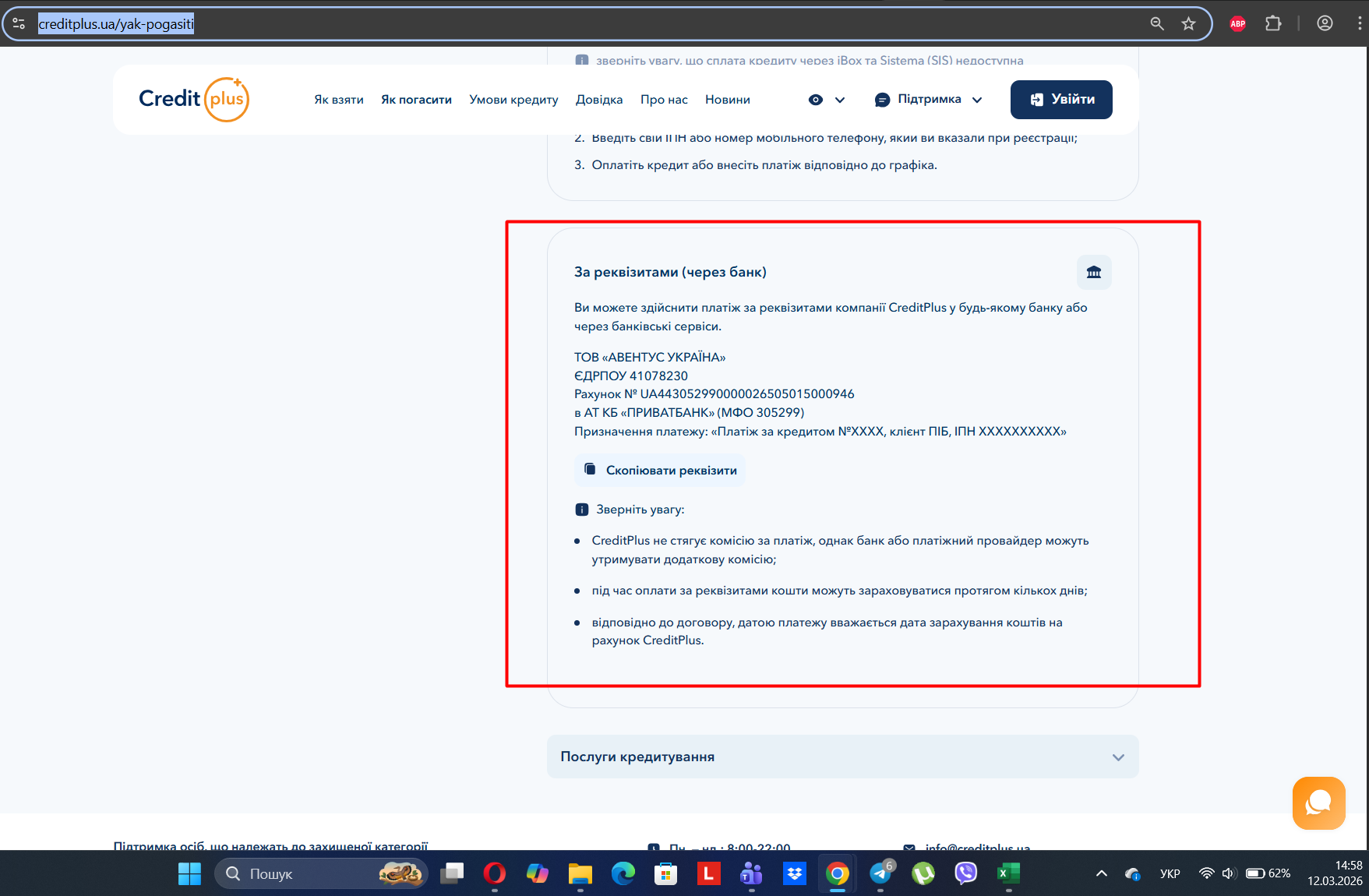Screen dimensions: 1369x896
Task: Click the Увійти login button
Action: click(x=1061, y=100)
